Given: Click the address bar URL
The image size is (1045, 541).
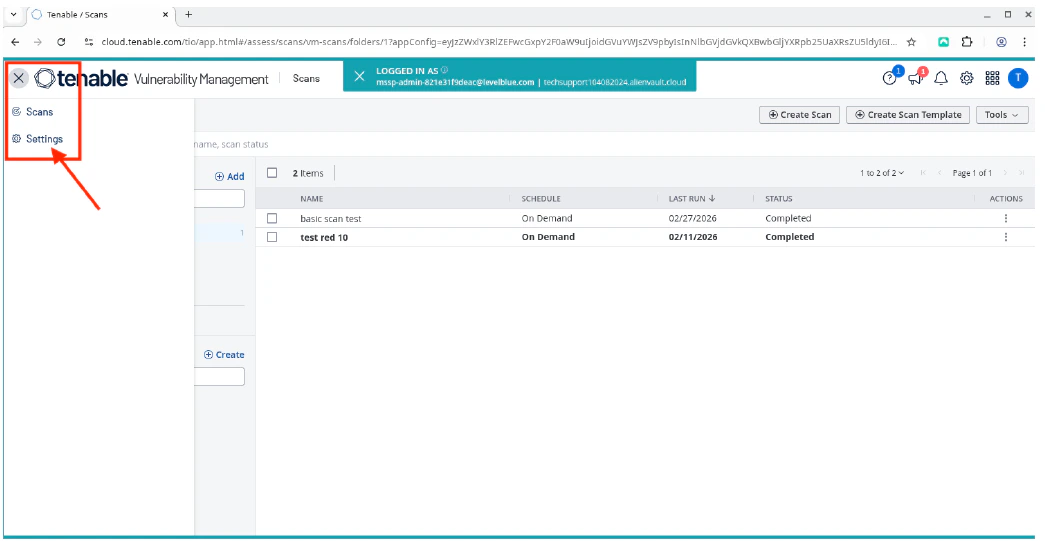Looking at the screenshot, I should click(499, 41).
